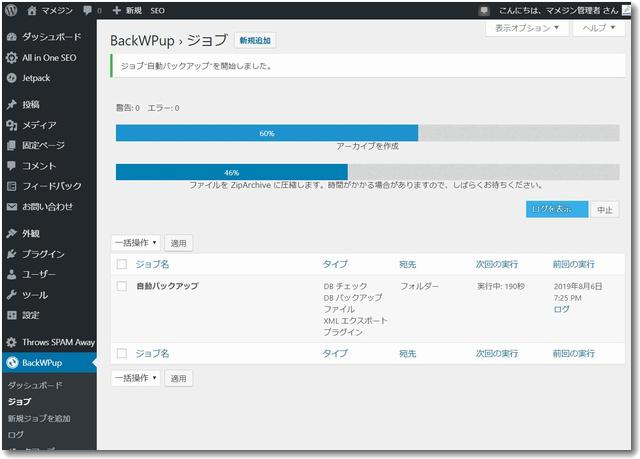Screen dimensions: 640x459
Task: Select 固定ページ in the sidebar menu
Action: 46,145
